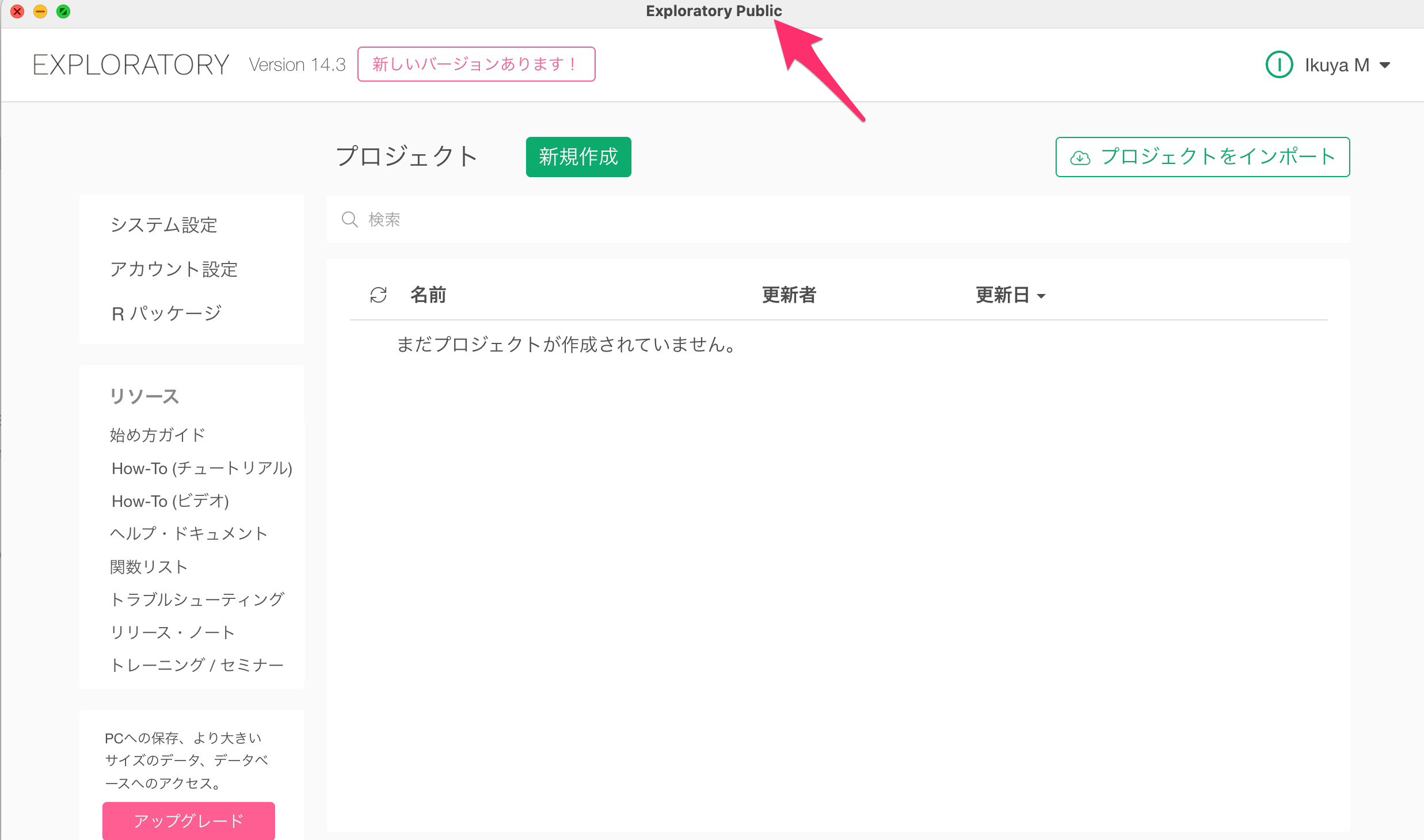The height and width of the screenshot is (840, 1424).
Task: Open the Ikuya M account dropdown
Action: pyautogui.click(x=1385, y=66)
